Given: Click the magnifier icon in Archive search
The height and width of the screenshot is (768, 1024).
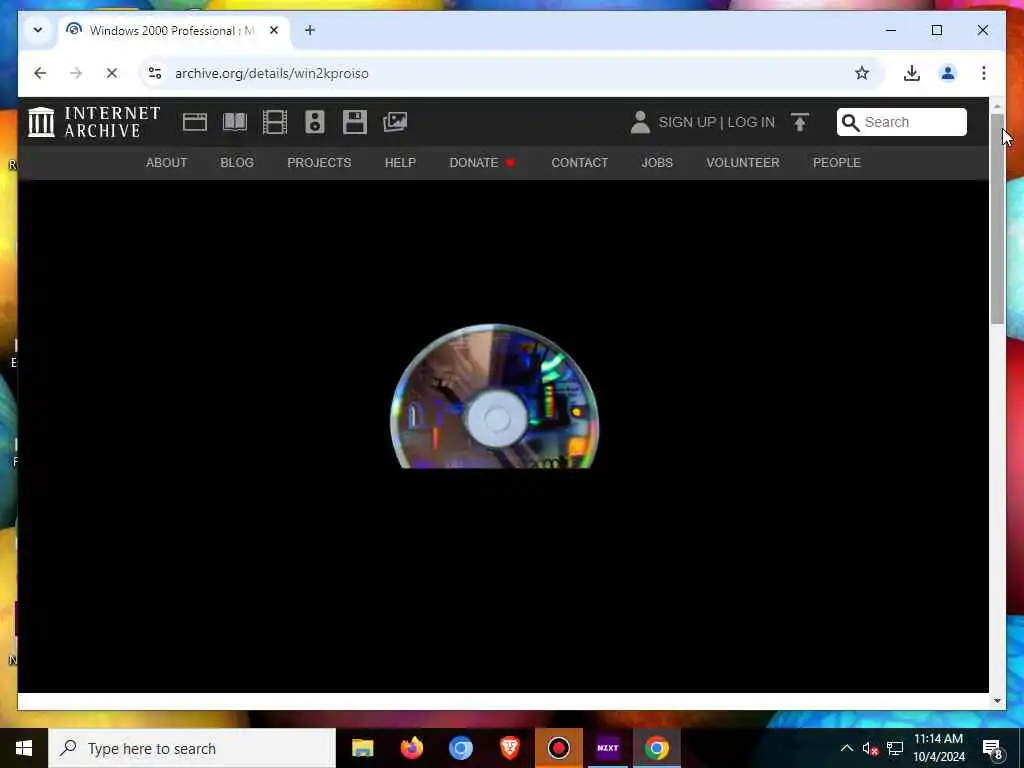Looking at the screenshot, I should click(x=850, y=122).
